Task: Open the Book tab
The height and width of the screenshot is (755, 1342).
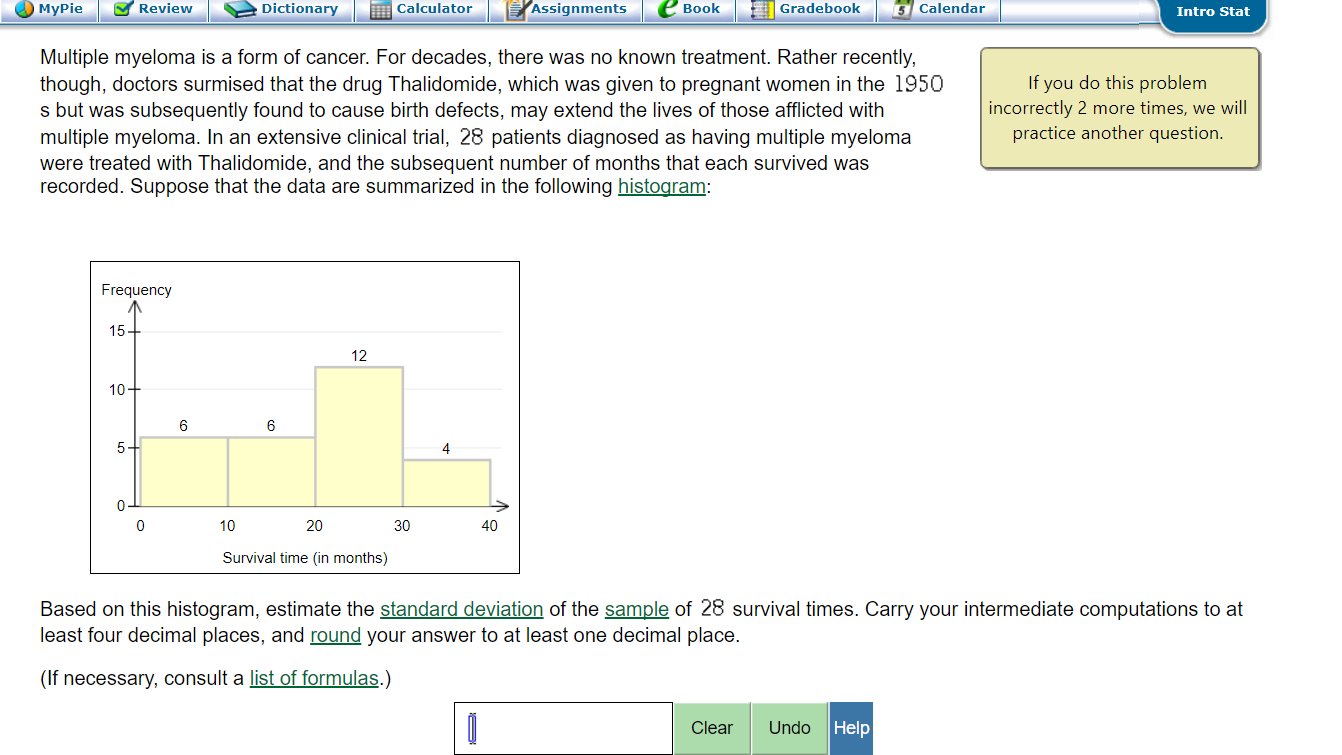Action: tap(690, 10)
